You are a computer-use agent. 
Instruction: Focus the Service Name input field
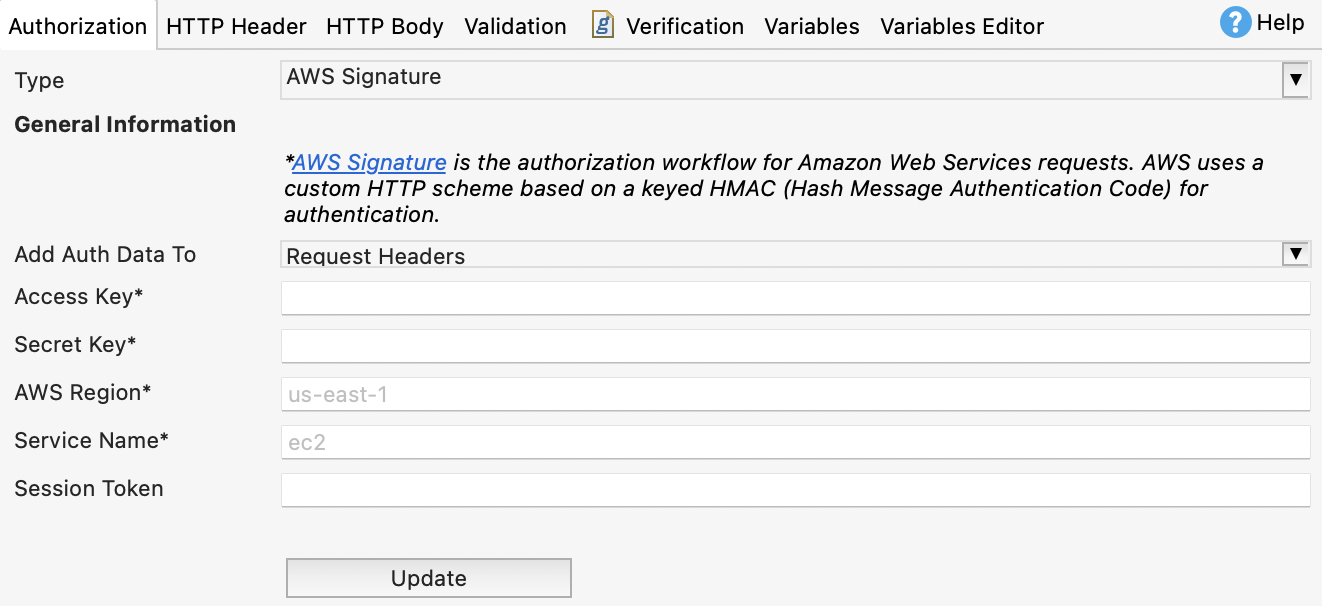(795, 442)
